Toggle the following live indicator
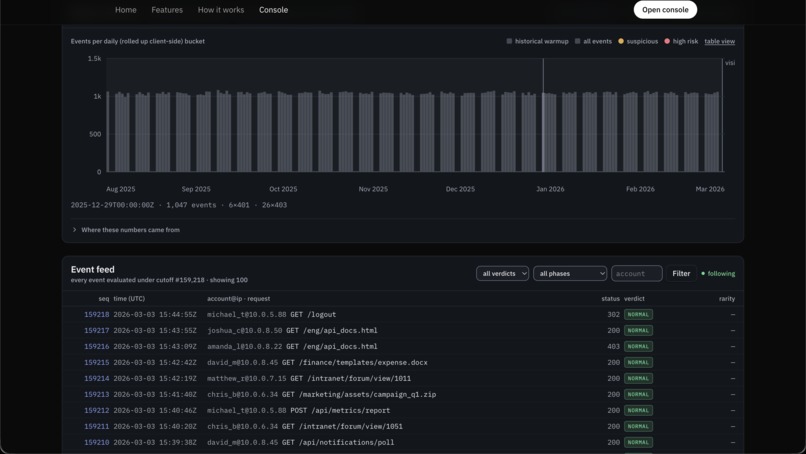This screenshot has height=454, width=806. (x=718, y=274)
